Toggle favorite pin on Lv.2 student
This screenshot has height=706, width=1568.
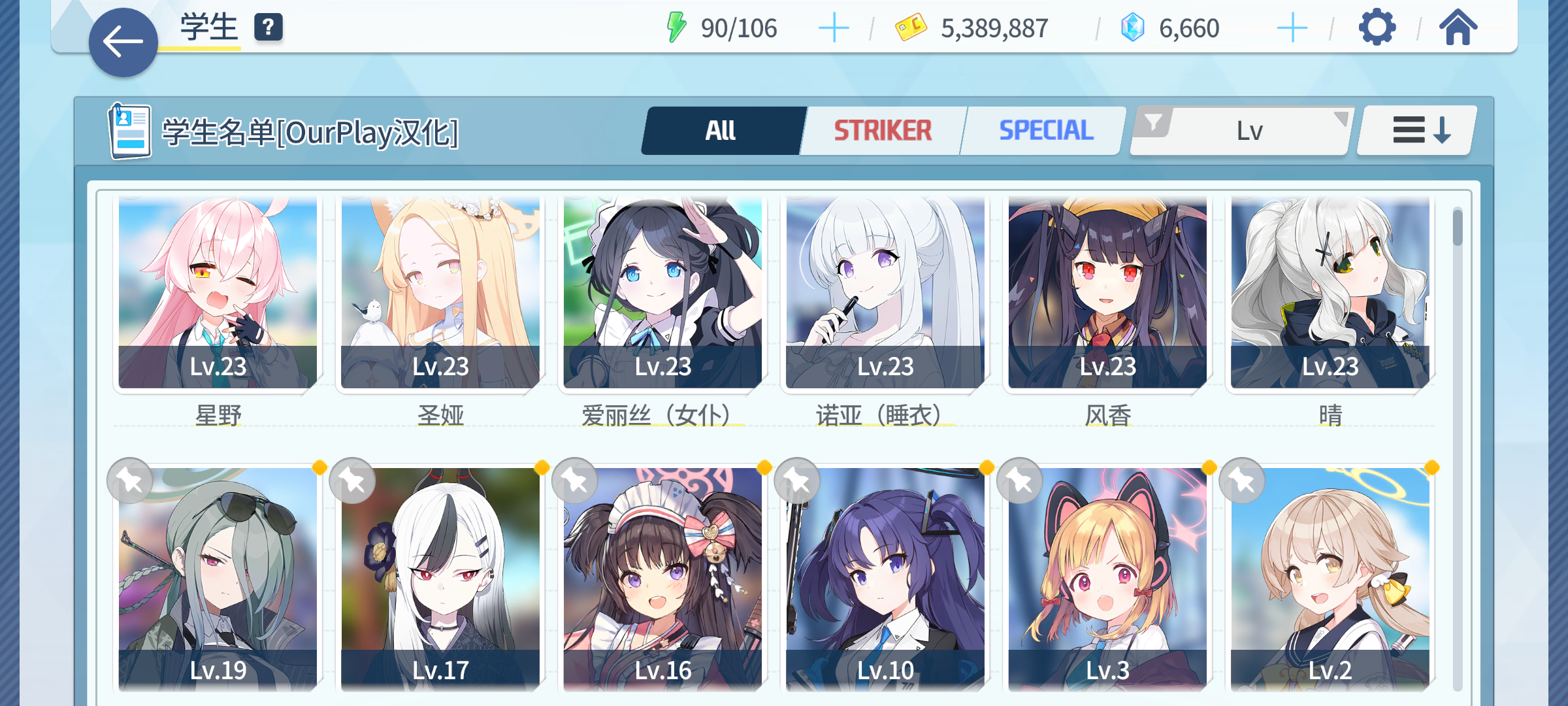(x=1242, y=480)
